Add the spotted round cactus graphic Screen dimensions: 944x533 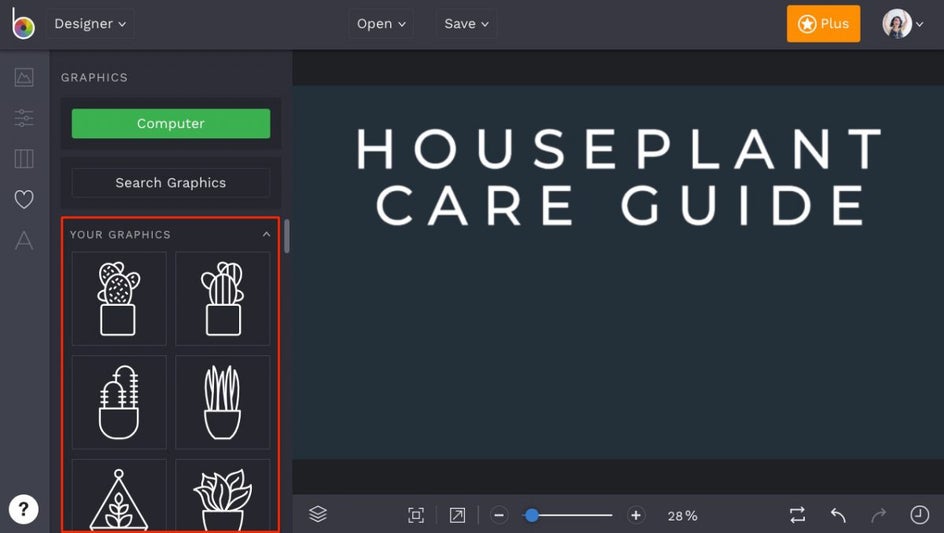[x=119, y=299]
